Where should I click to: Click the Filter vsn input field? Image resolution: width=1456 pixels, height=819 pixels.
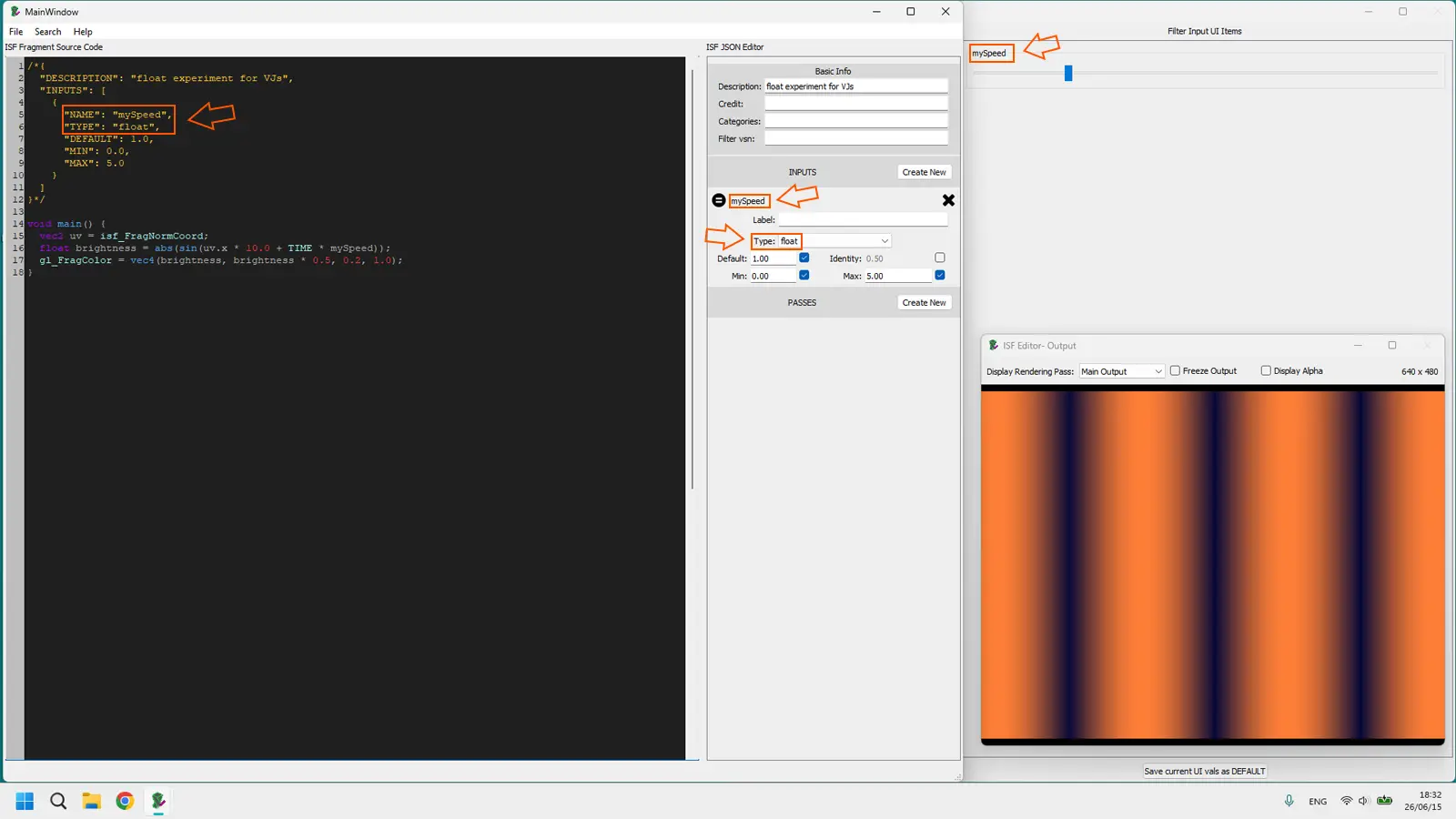[855, 138]
